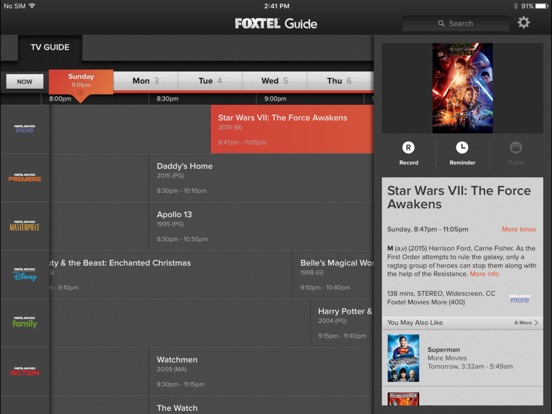Image resolution: width=552 pixels, height=414 pixels.
Task: Switch to the Mon 3 day tab
Action: click(145, 81)
